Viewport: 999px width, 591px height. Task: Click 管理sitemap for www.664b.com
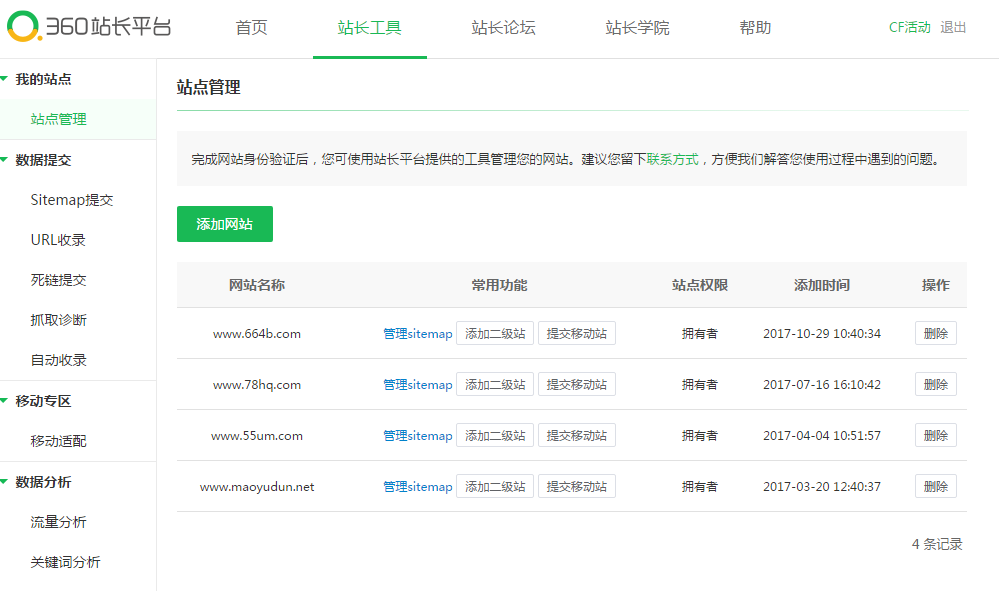(417, 334)
